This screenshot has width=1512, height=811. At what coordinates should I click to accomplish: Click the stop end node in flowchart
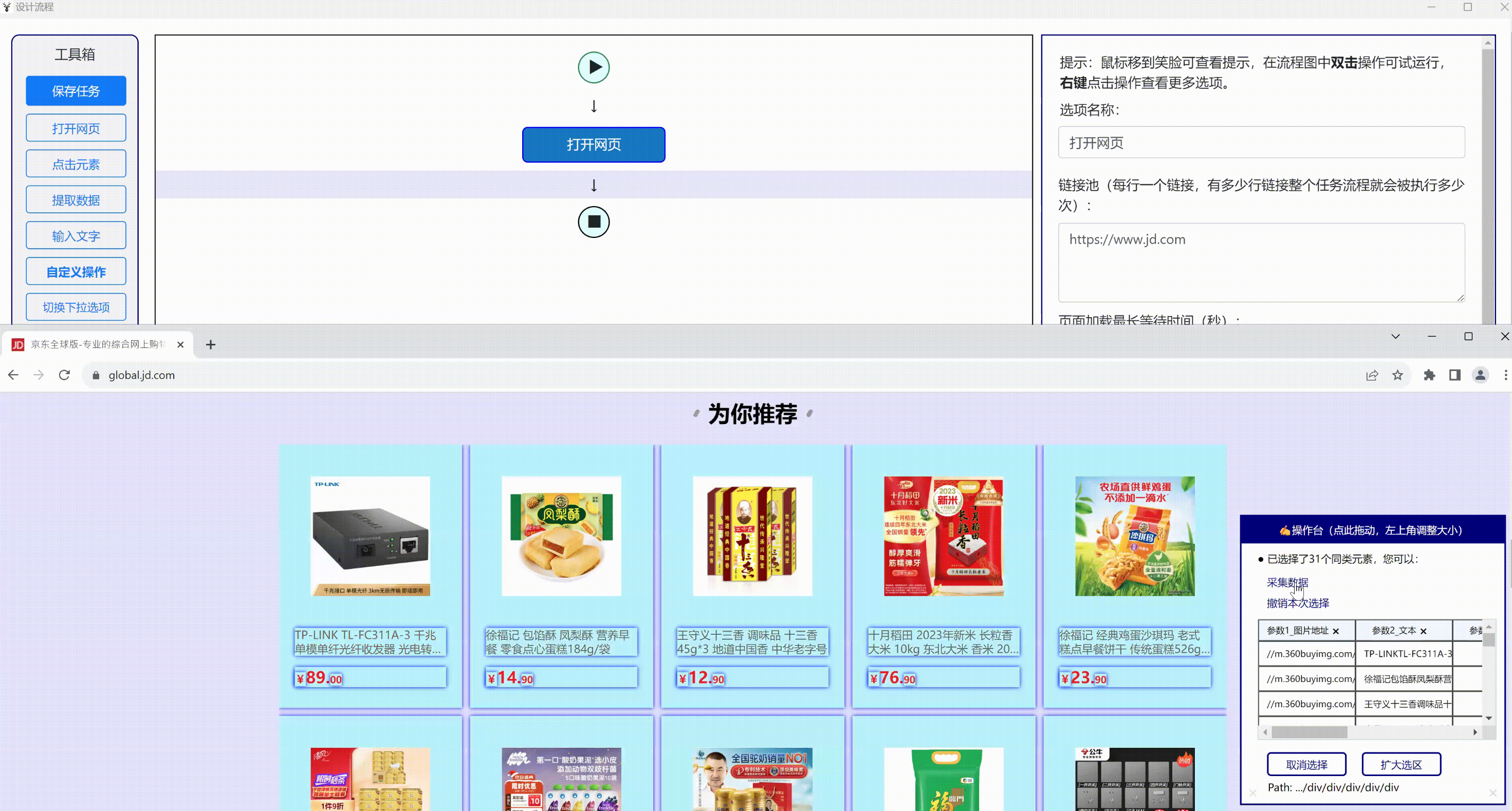[x=594, y=222]
